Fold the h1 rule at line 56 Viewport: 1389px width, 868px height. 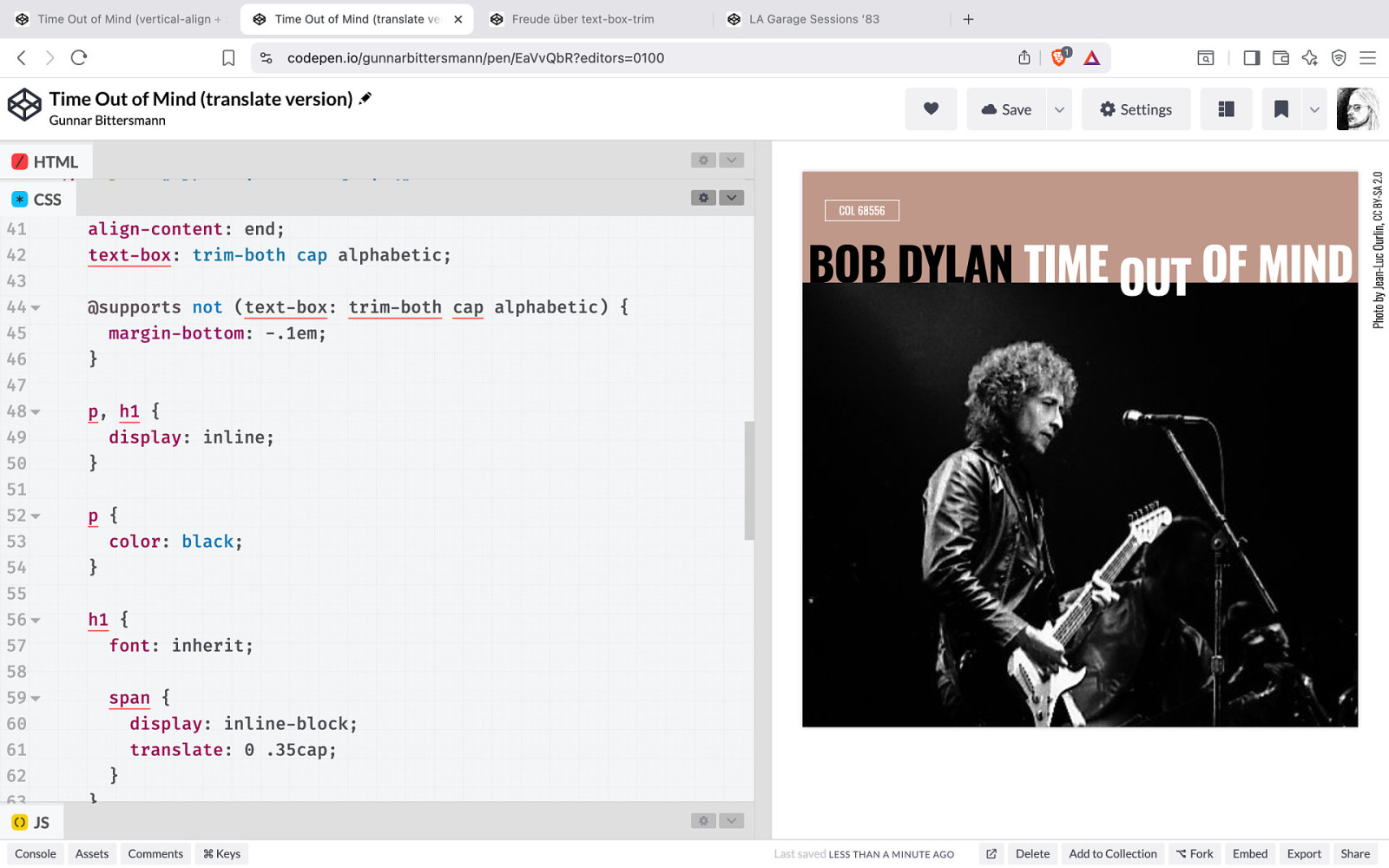click(x=36, y=621)
